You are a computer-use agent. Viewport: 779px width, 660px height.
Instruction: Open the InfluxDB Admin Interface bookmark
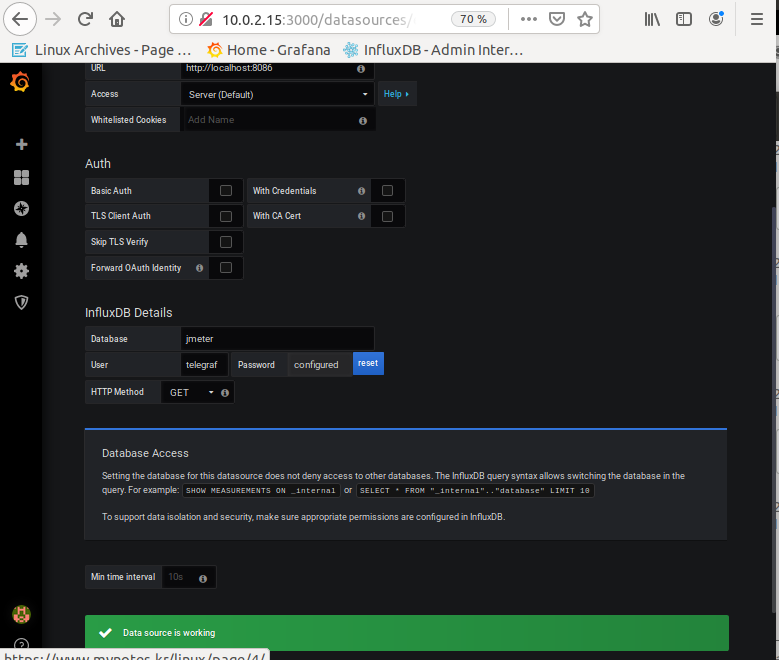point(433,50)
